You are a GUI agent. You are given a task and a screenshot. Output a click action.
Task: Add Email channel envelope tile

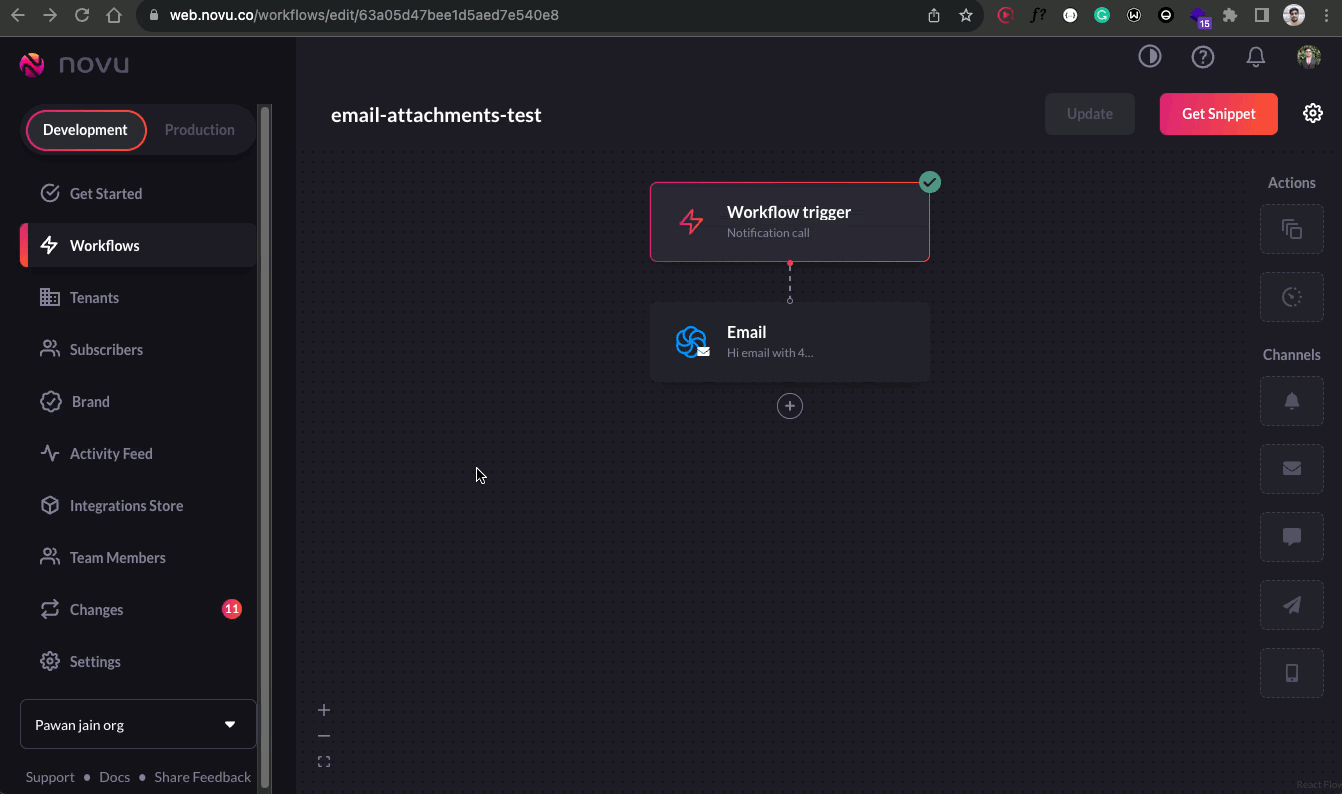coord(1292,469)
